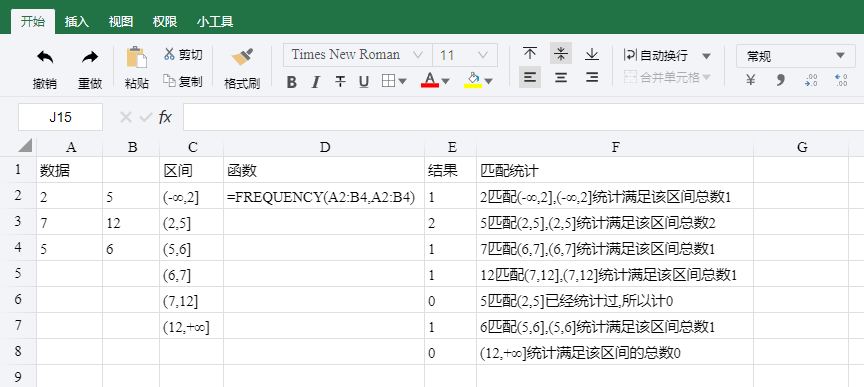Viewport: 864px width, 387px height.
Task: Select cell B3 containing 12
Action: (x=131, y=223)
